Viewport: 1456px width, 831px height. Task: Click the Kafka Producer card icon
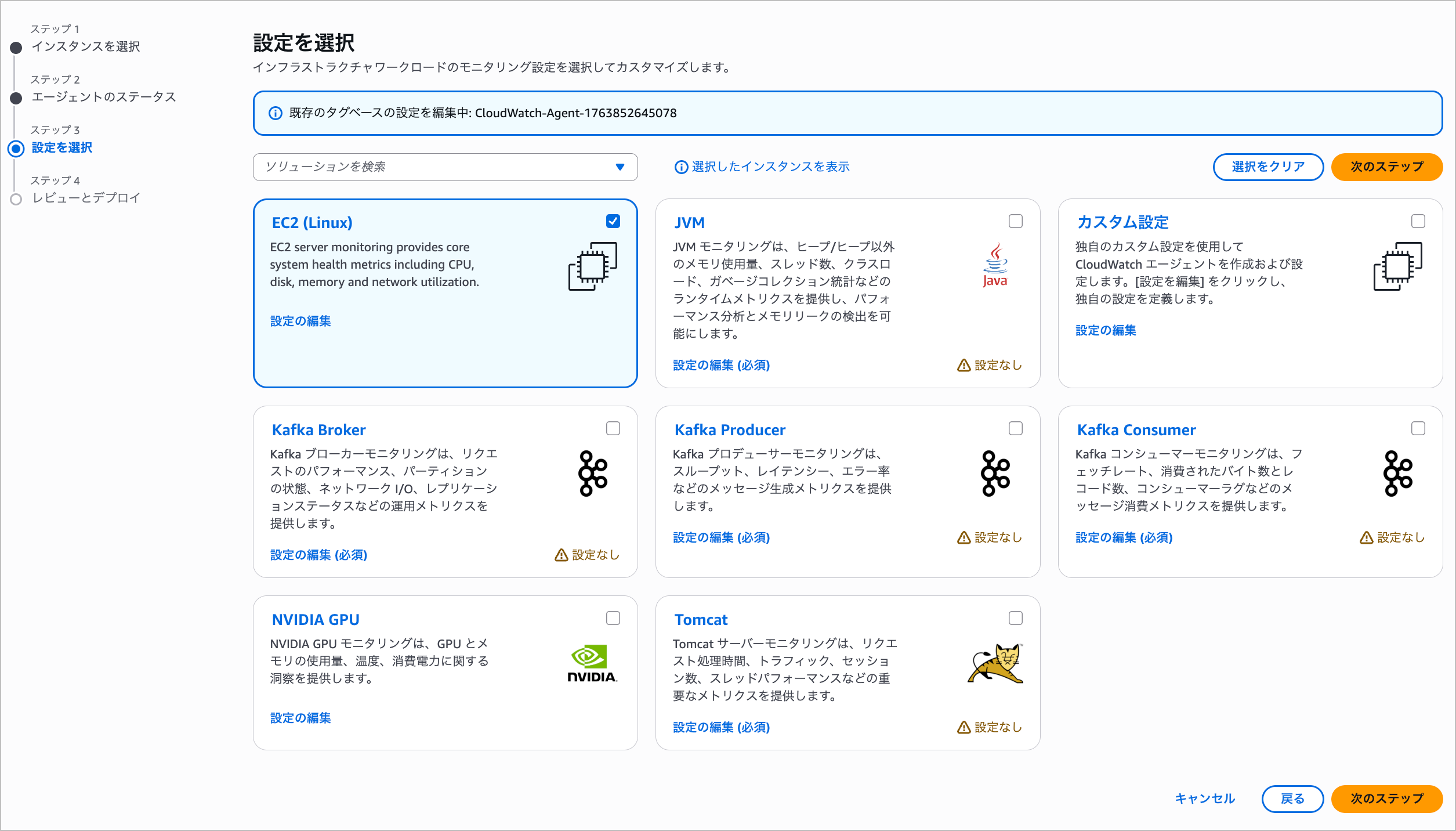click(994, 473)
